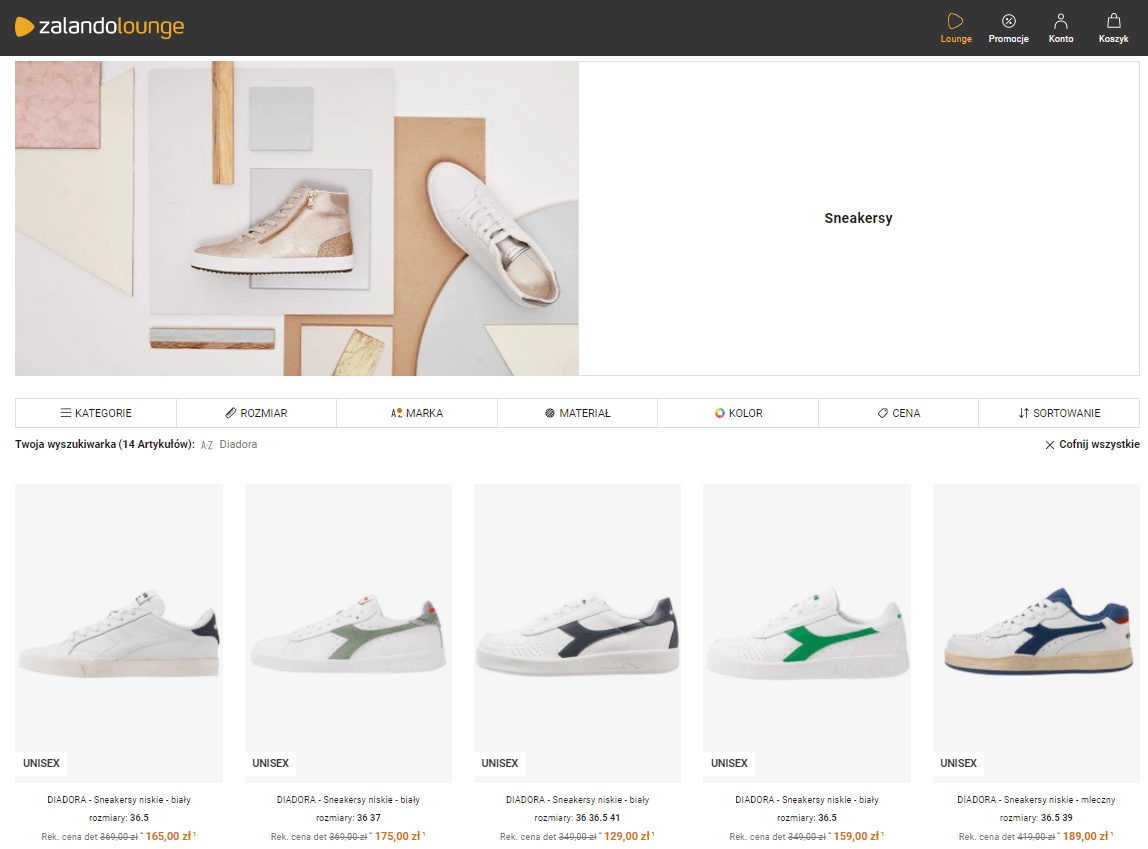Click the price tag icon next to CENA
This screenshot has height=849, width=1148.
(x=883, y=412)
